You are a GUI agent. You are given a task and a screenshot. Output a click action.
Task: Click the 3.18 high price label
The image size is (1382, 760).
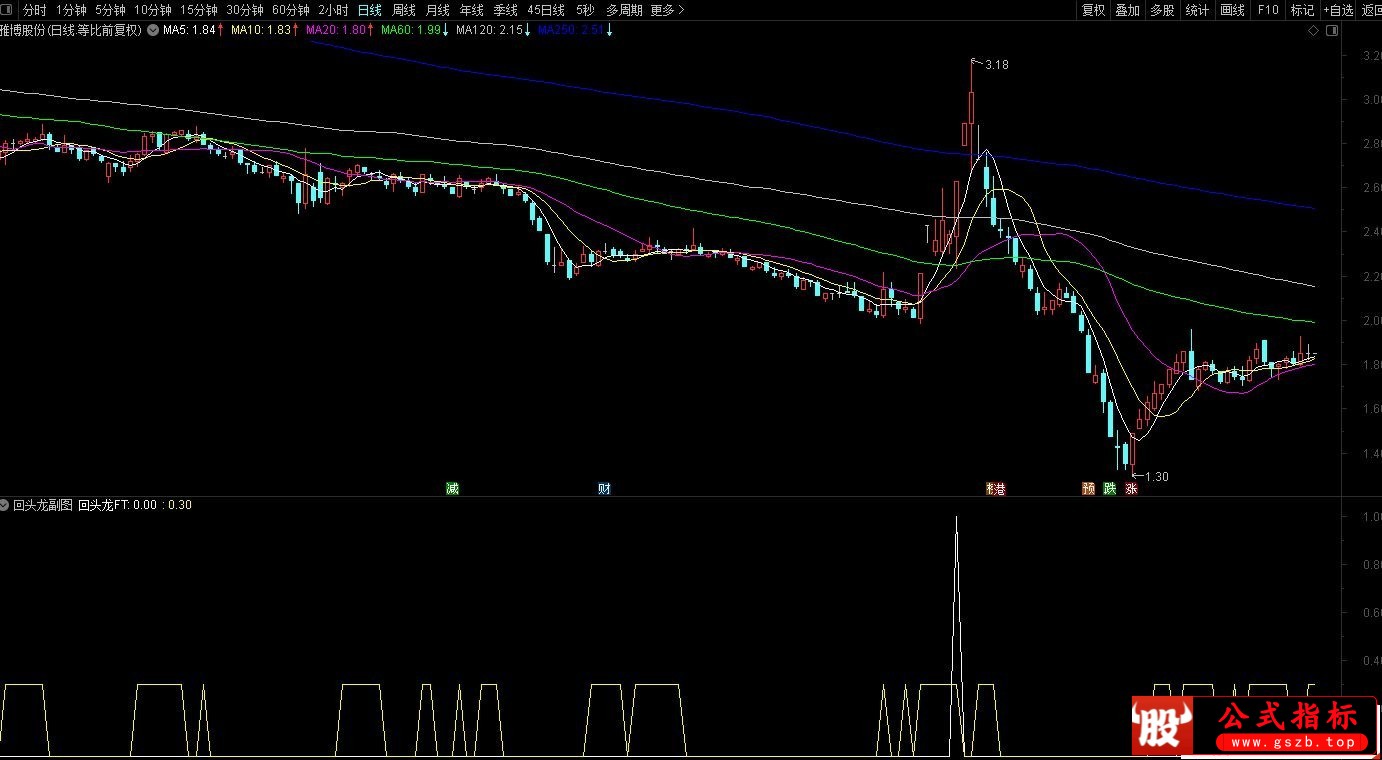[996, 65]
